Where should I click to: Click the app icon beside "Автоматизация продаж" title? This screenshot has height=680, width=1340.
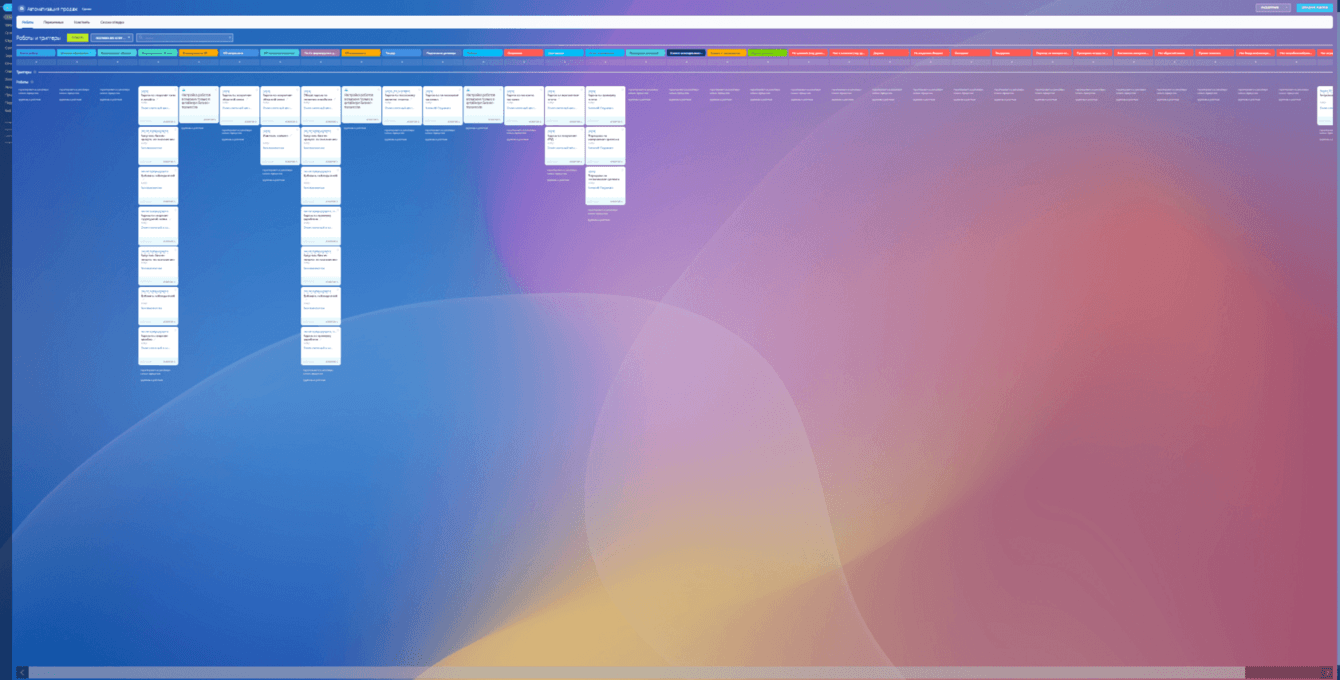click(21, 8)
